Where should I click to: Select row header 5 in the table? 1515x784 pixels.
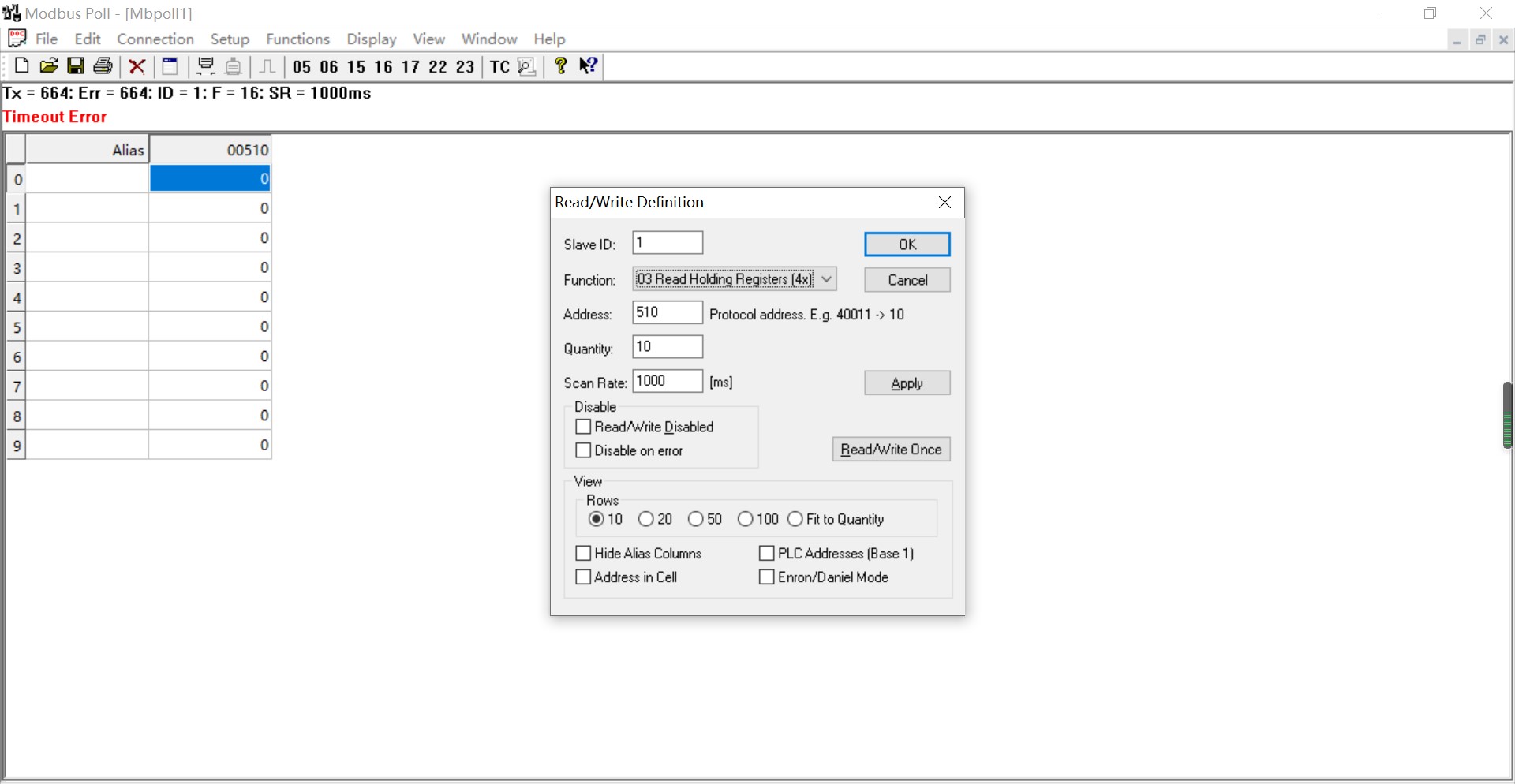pos(17,327)
